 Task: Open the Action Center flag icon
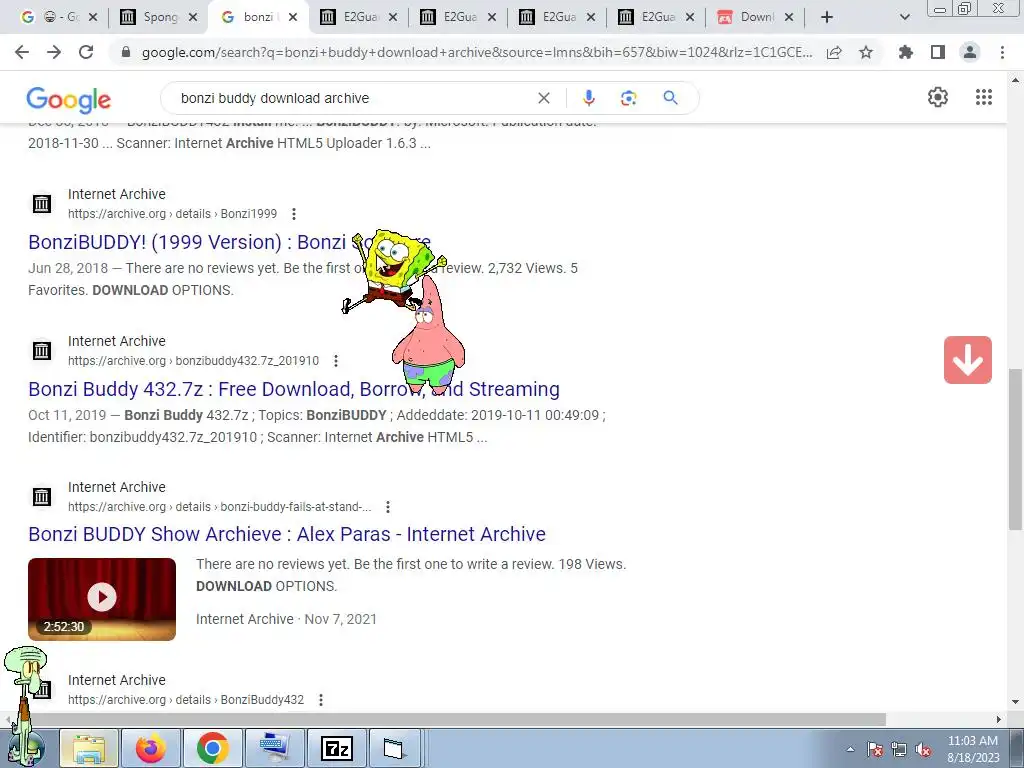(874, 750)
